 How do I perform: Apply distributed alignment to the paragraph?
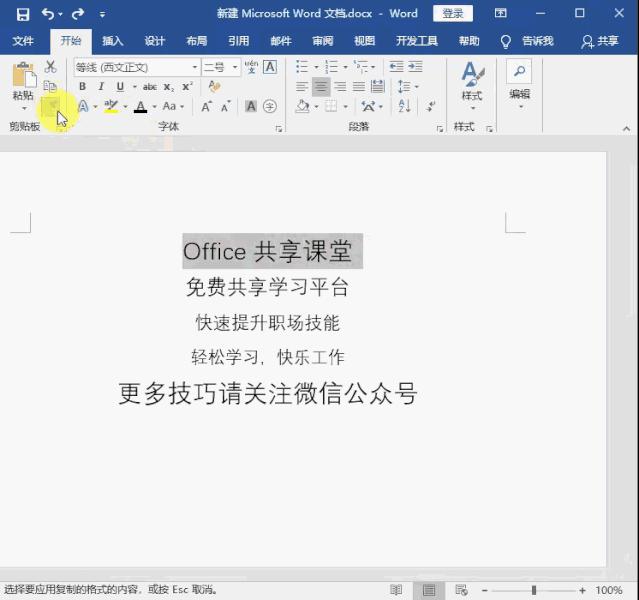(378, 86)
